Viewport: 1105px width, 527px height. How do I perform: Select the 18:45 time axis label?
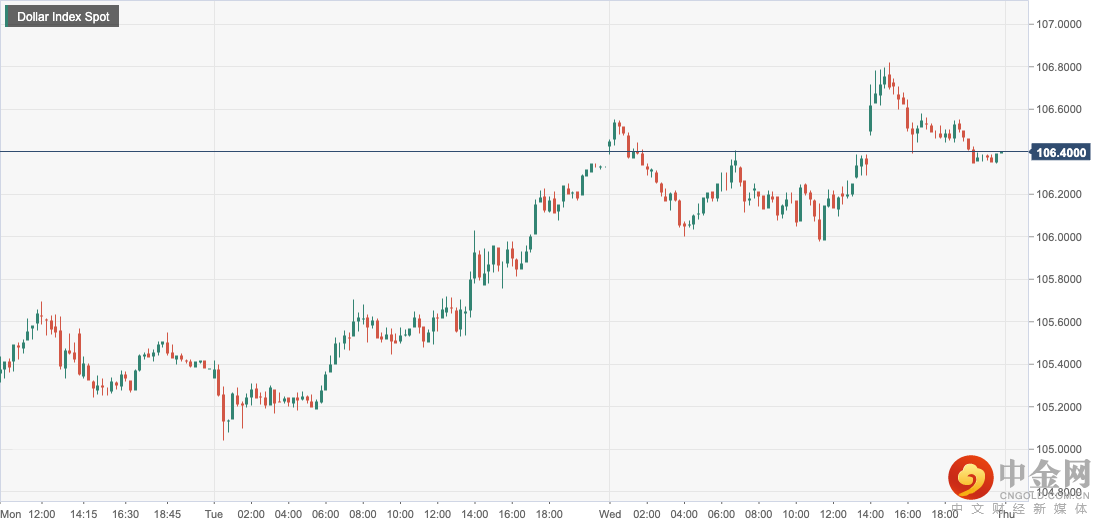tap(168, 514)
